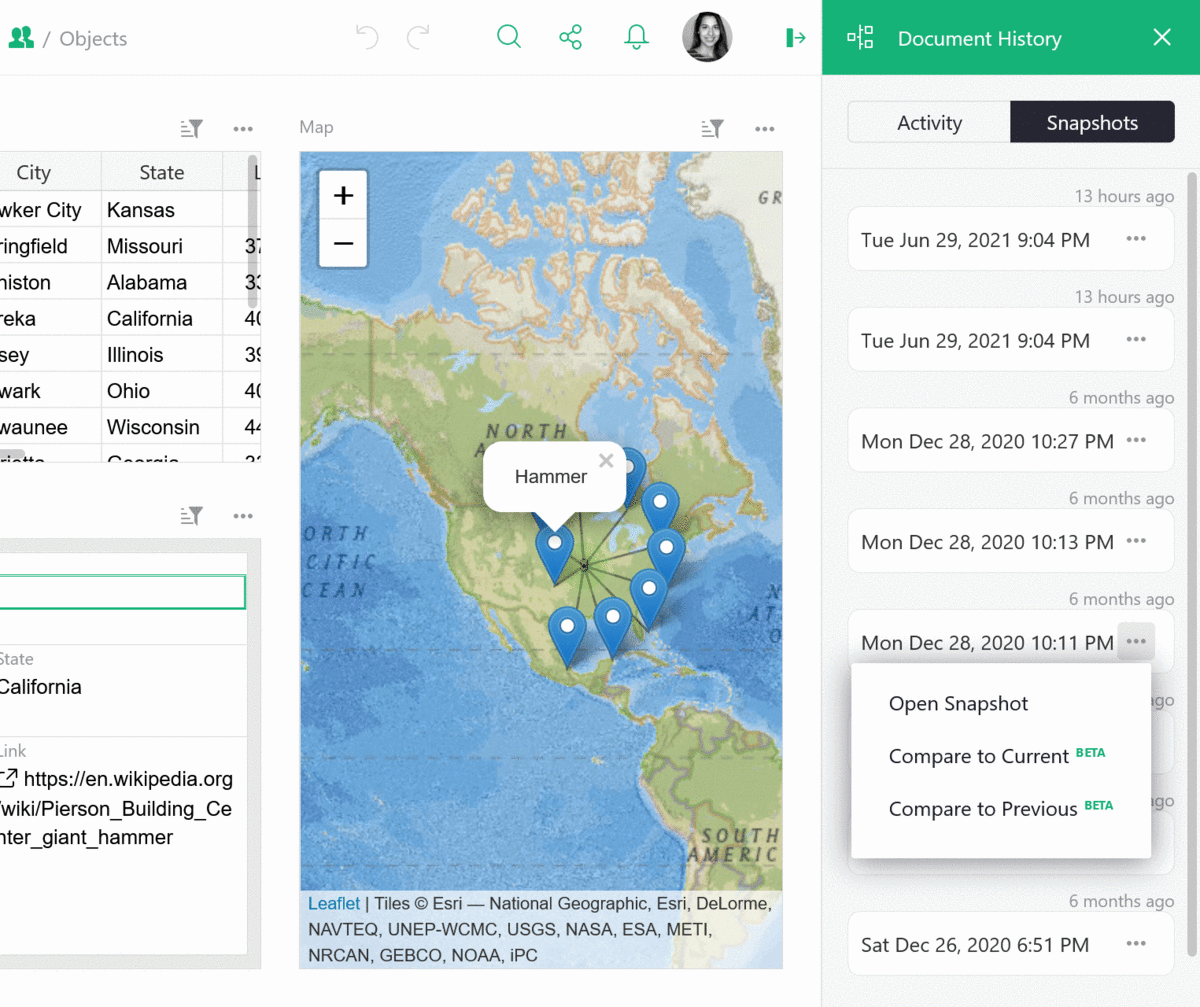Viewport: 1200px width, 1007px height.
Task: Select Compare to Current option
Action: point(979,757)
